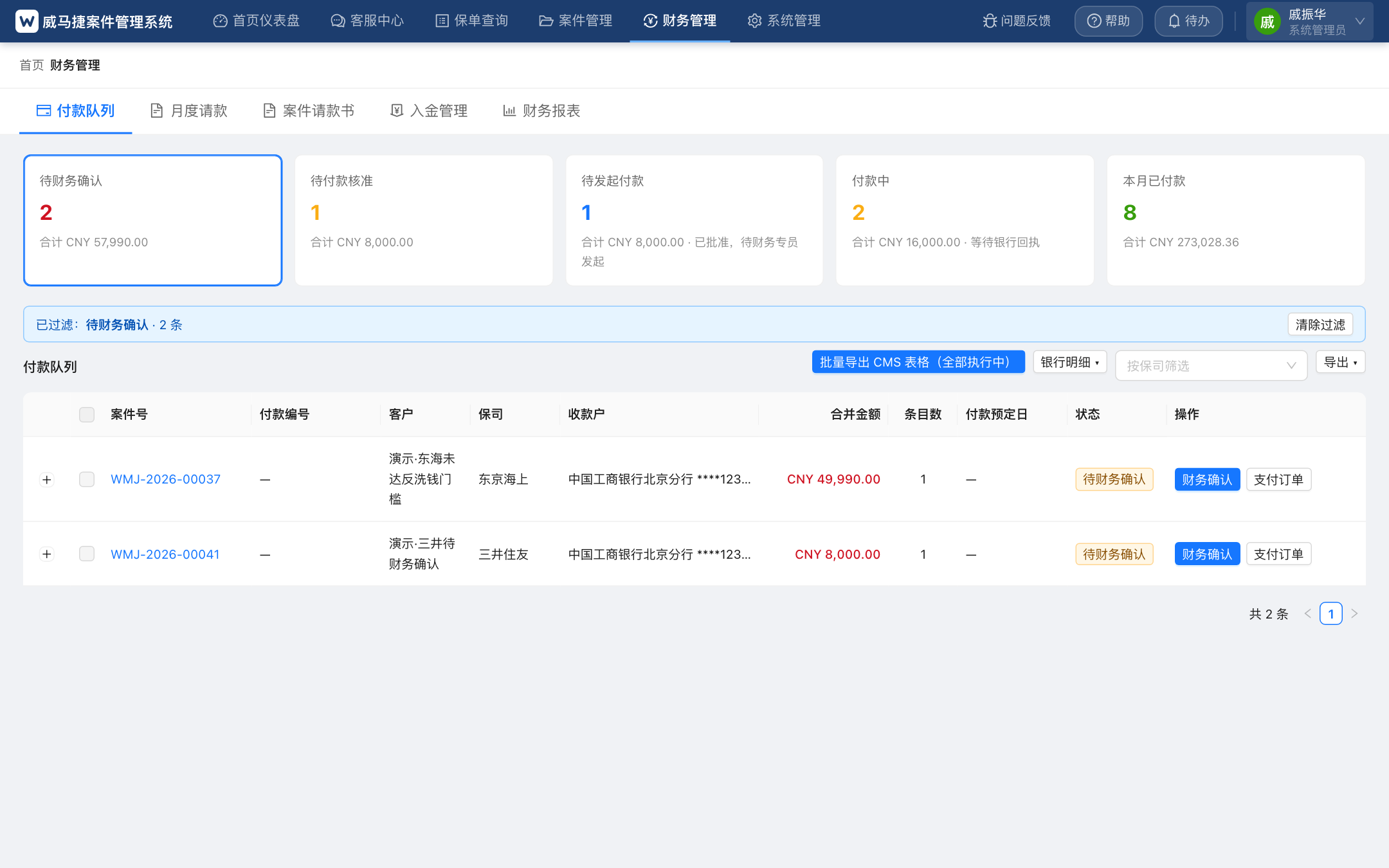Open case link WMJ-2026-00037

pos(165,479)
